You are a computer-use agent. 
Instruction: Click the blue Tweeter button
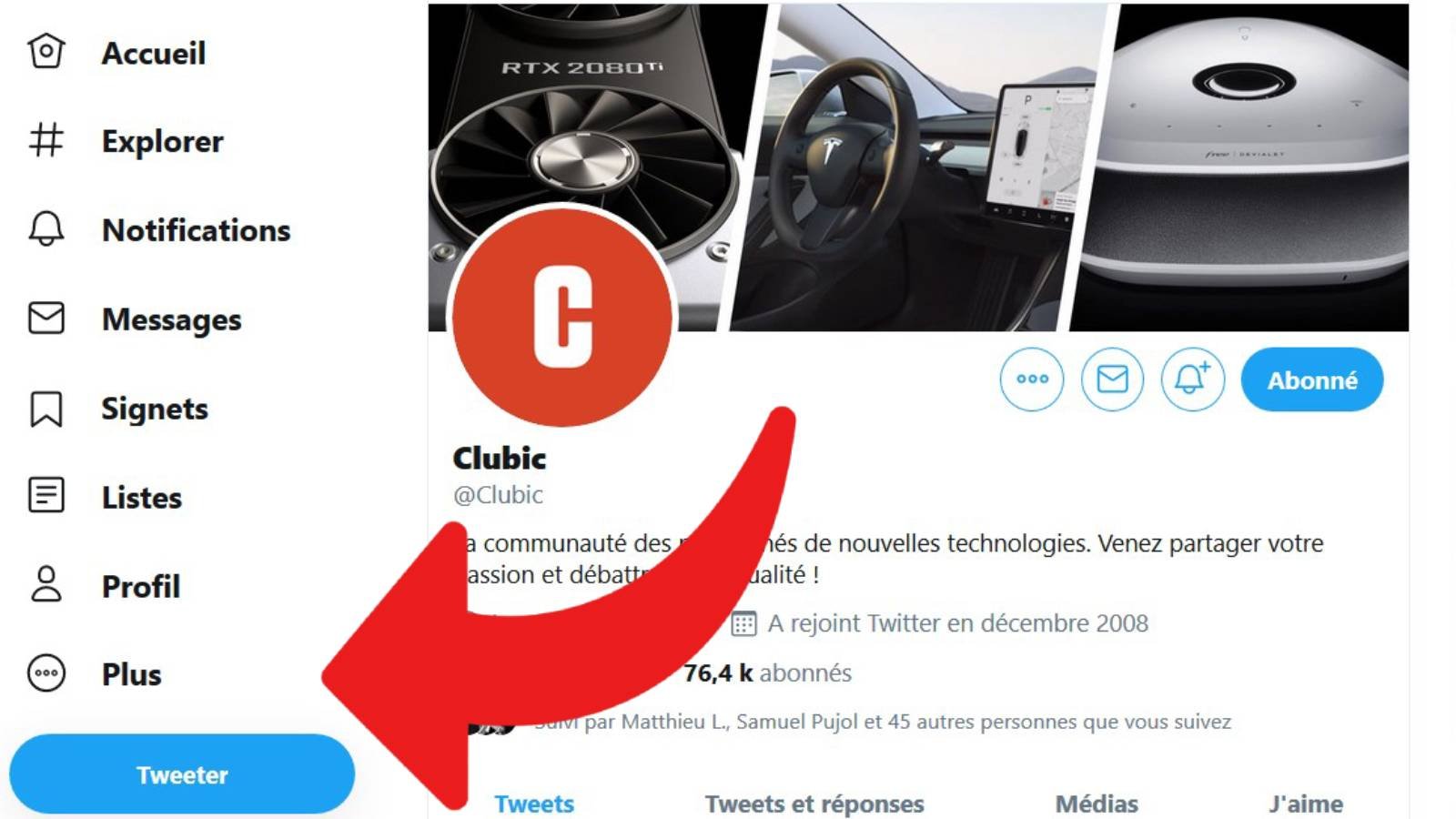(182, 774)
